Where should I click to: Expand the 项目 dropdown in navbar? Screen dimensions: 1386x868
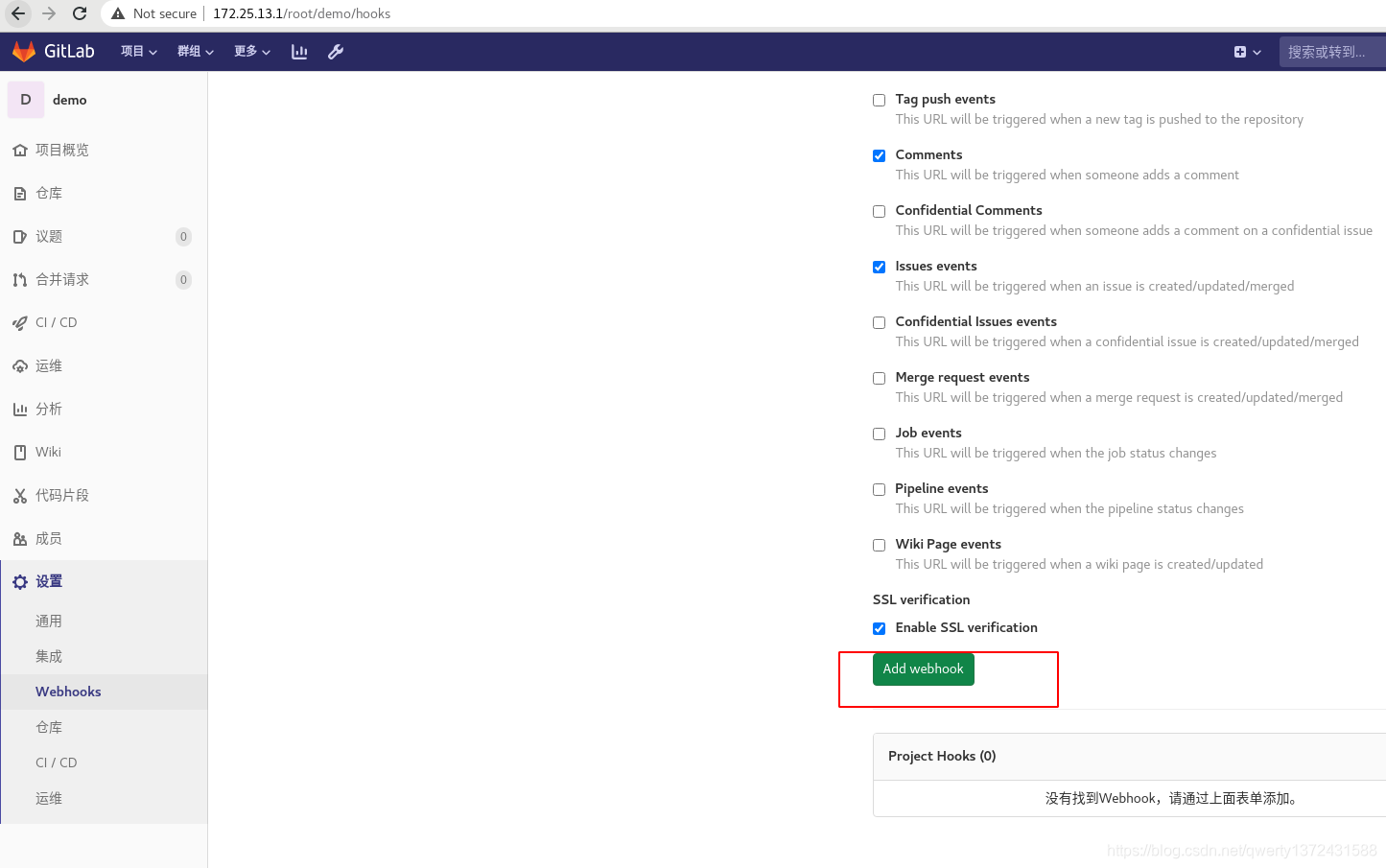click(x=139, y=52)
